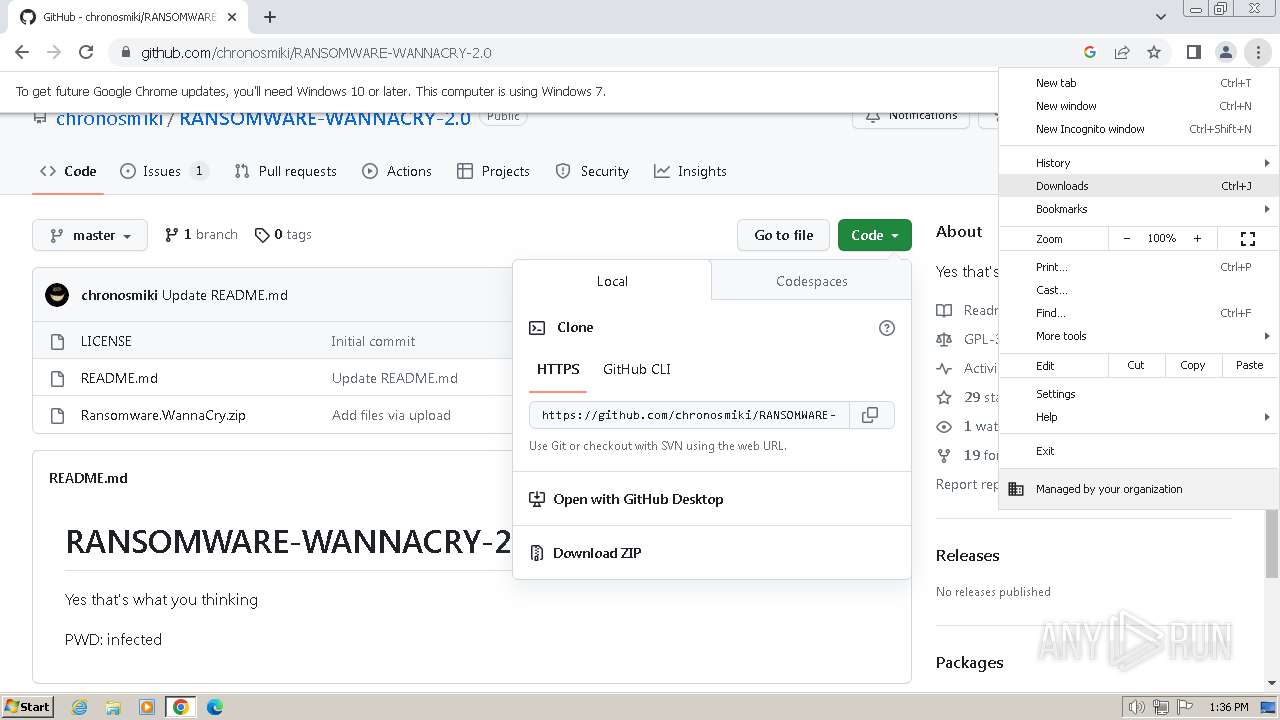1280x720 pixels.
Task: Expand the History submenu
Action: (x=1138, y=163)
